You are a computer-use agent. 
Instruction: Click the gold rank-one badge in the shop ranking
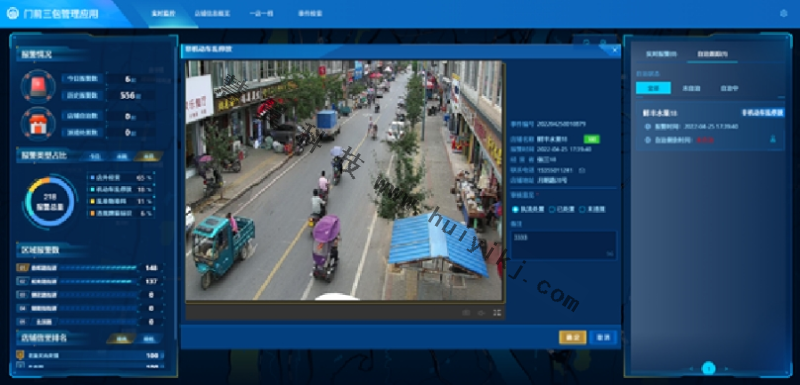20,355
